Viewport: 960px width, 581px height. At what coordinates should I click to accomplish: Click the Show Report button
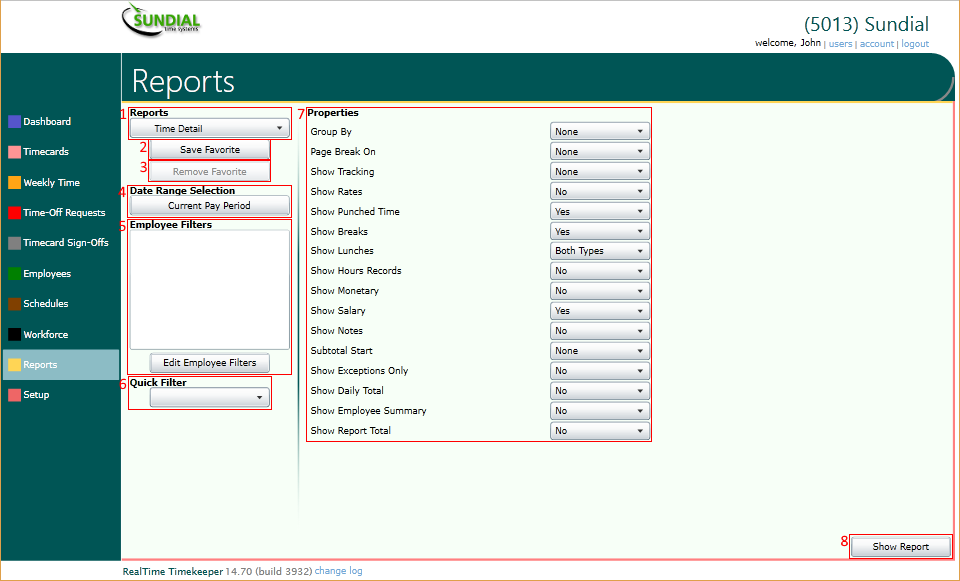pyautogui.click(x=901, y=547)
